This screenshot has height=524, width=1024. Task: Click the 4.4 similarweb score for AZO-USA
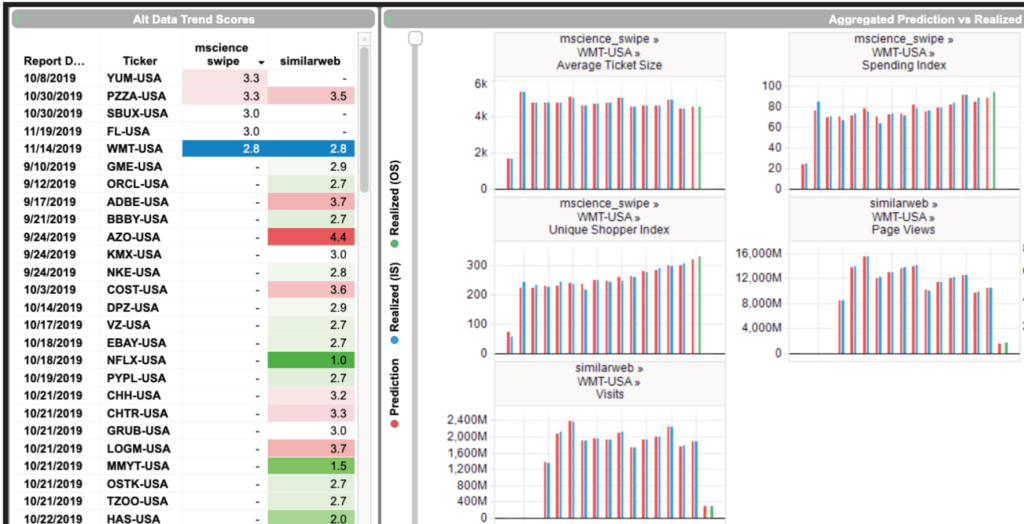[x=312, y=237]
